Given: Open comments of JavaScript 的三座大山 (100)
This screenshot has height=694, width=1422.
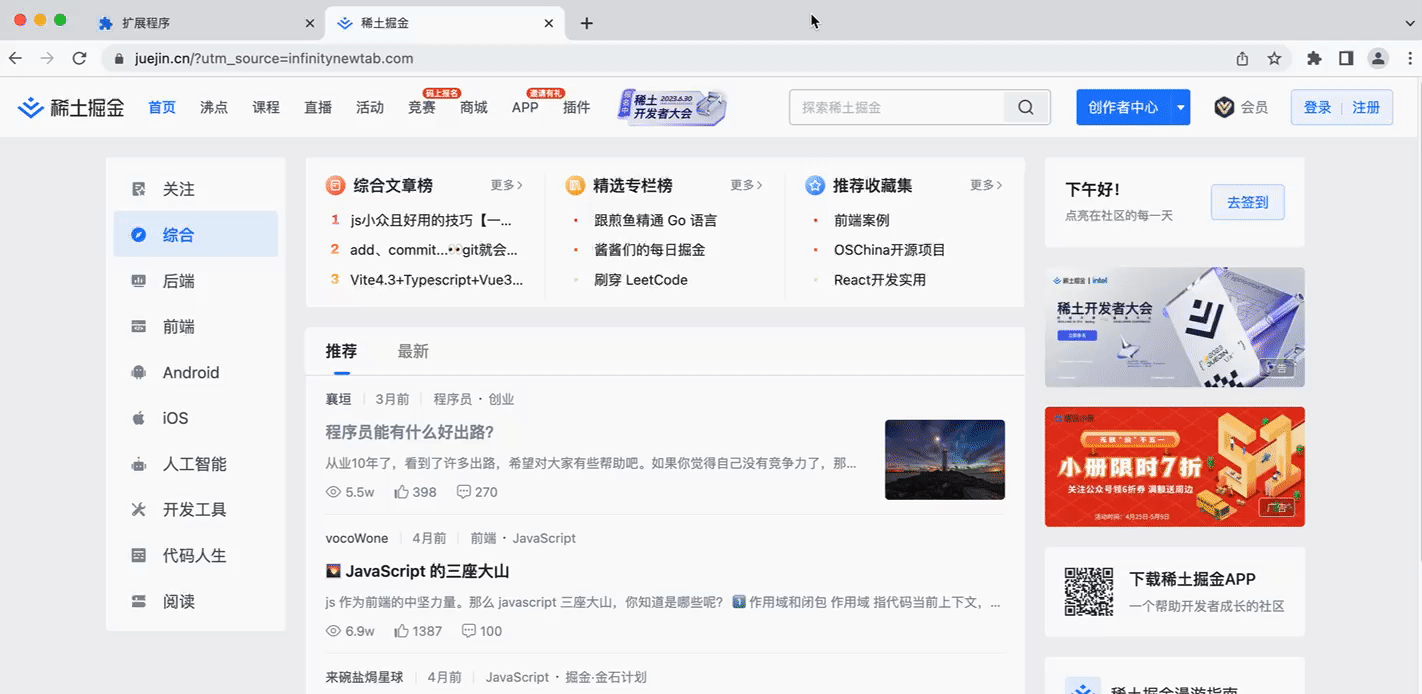Looking at the screenshot, I should 482,631.
